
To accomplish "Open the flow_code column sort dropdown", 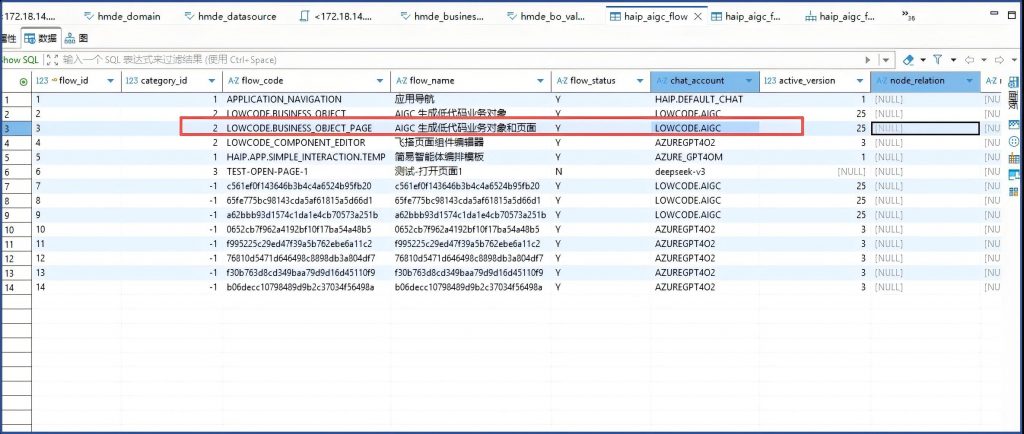I will 382,80.
